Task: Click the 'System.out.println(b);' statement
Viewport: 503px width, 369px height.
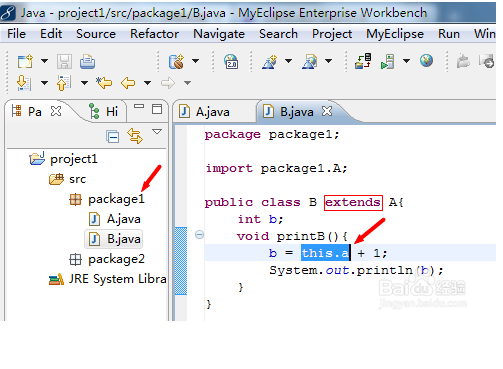Action: (356, 270)
